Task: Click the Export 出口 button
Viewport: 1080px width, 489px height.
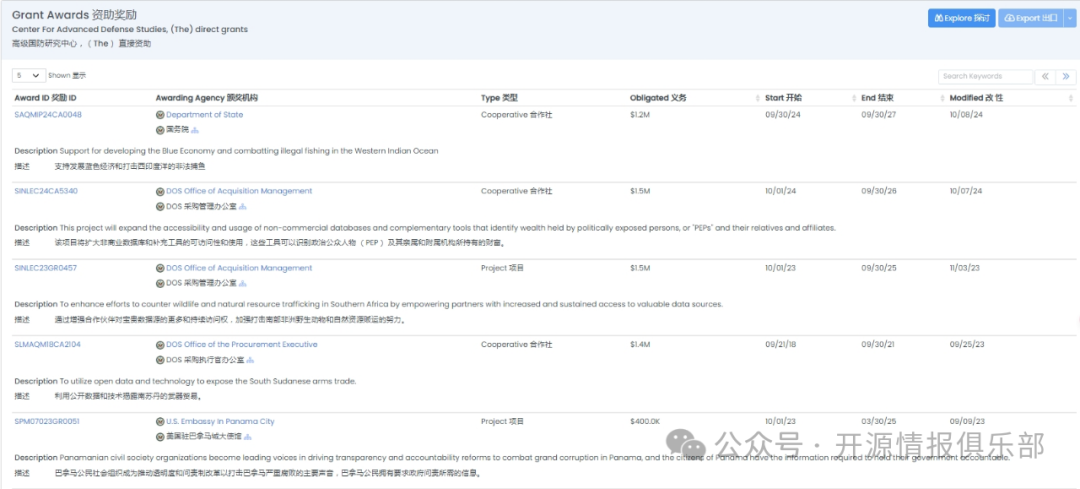Action: pos(1031,19)
